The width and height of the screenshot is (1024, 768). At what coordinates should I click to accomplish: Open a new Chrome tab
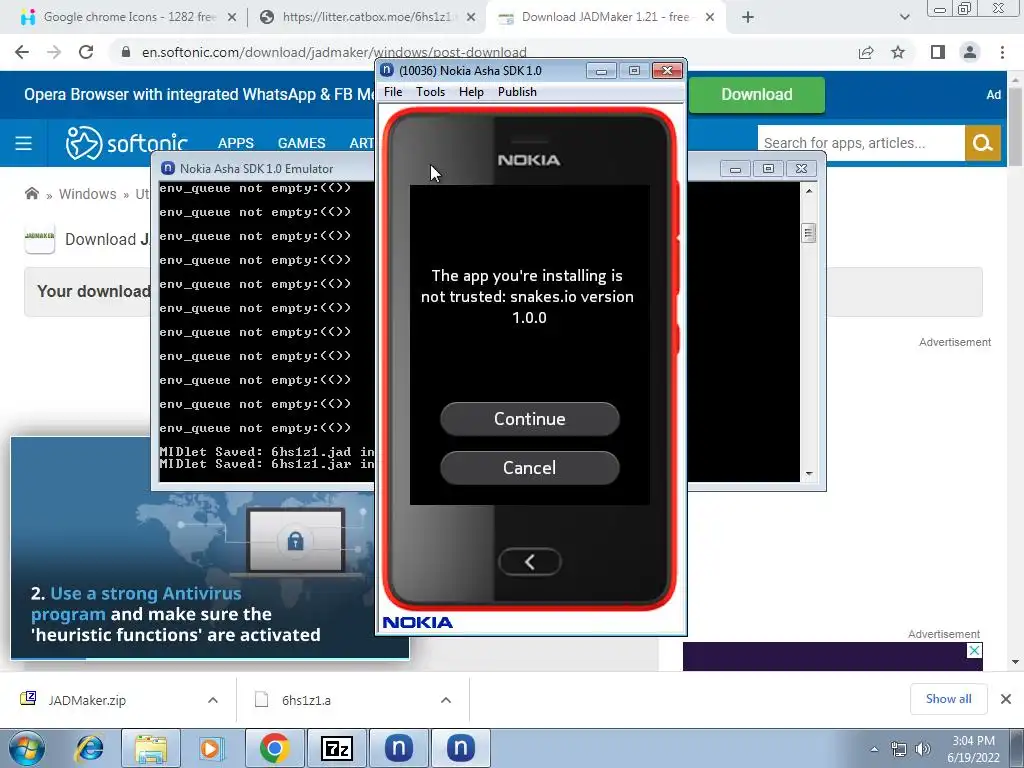point(748,18)
